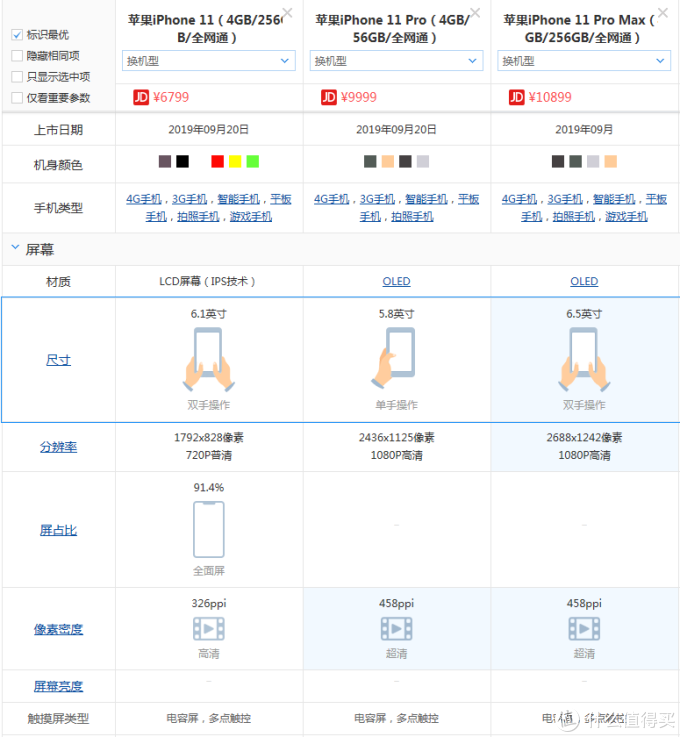Click the iPhone 11 product title
The width and height of the screenshot is (680, 737).
point(207,29)
